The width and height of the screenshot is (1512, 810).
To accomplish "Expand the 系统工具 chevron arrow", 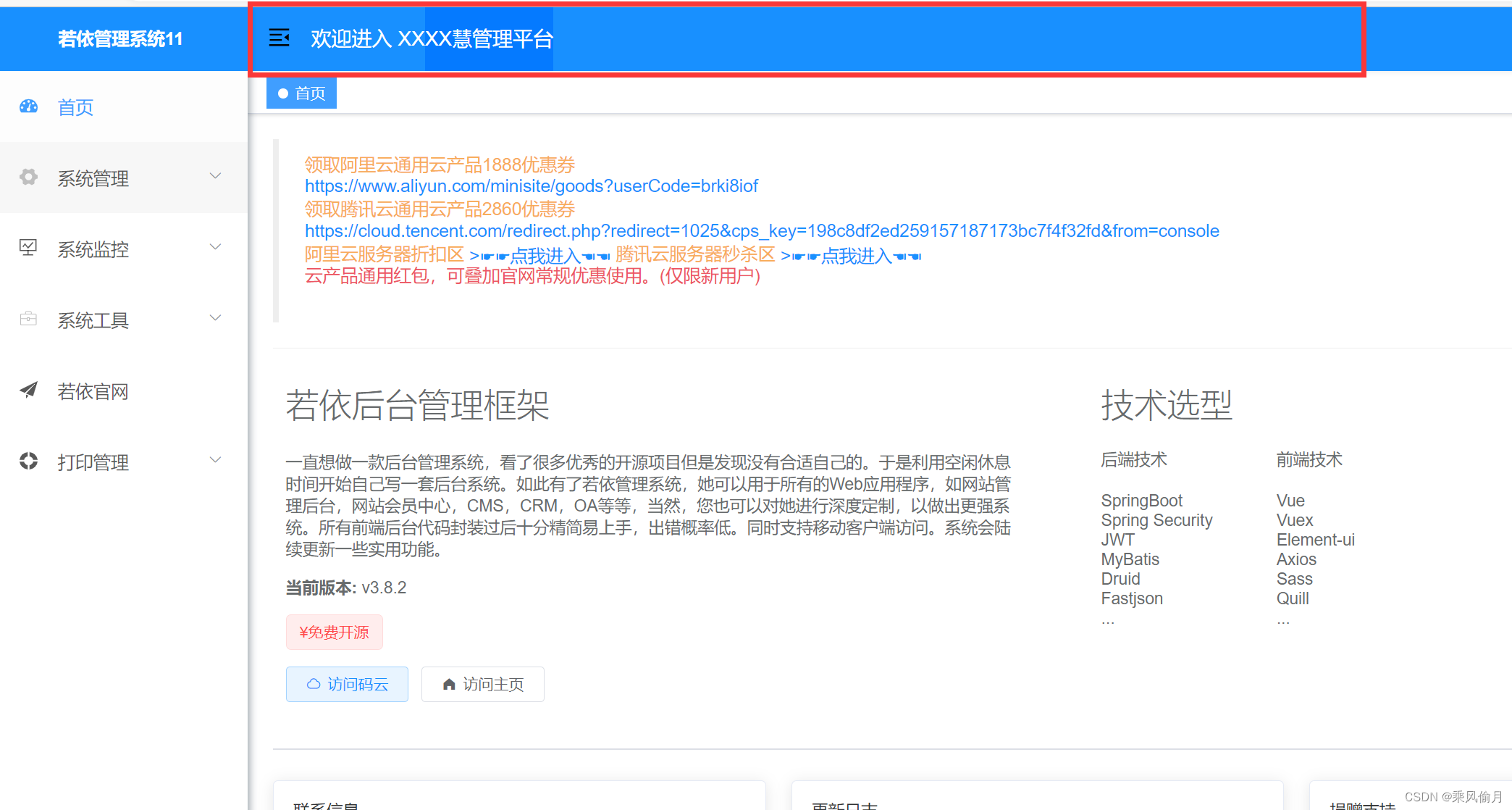I will (215, 318).
